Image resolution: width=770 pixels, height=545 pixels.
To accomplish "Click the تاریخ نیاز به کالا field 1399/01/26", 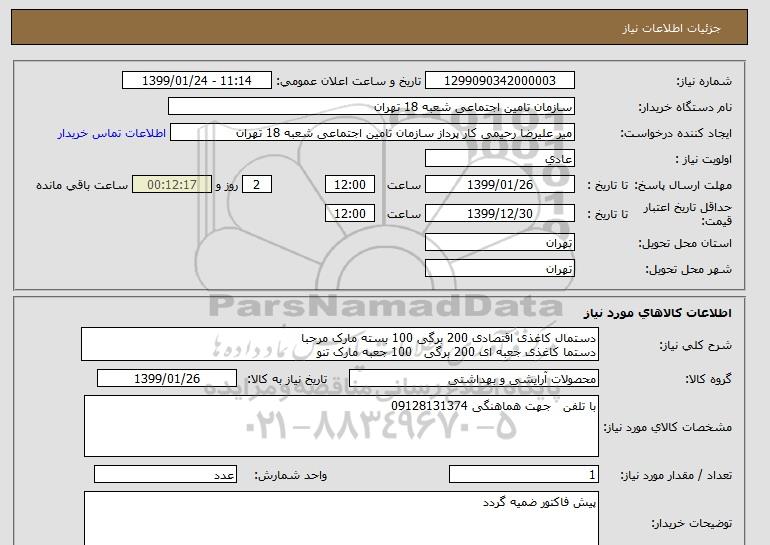I will click(167, 379).
